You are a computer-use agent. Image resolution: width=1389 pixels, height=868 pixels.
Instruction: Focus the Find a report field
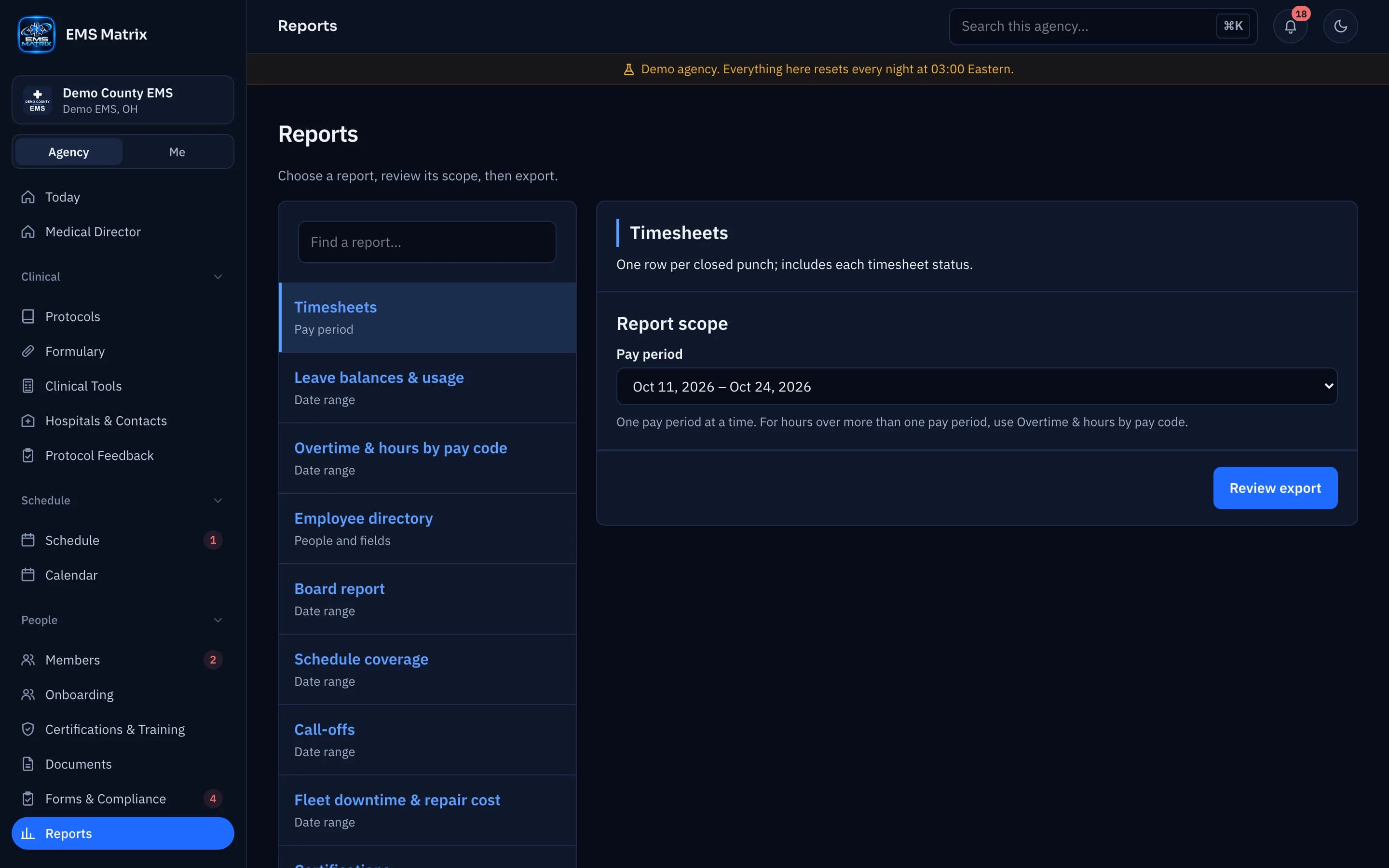427,242
